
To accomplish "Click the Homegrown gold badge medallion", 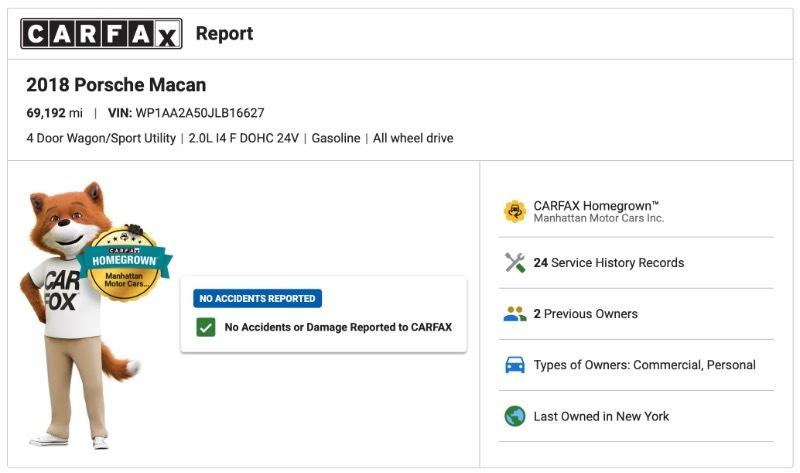I will click(x=124, y=263).
